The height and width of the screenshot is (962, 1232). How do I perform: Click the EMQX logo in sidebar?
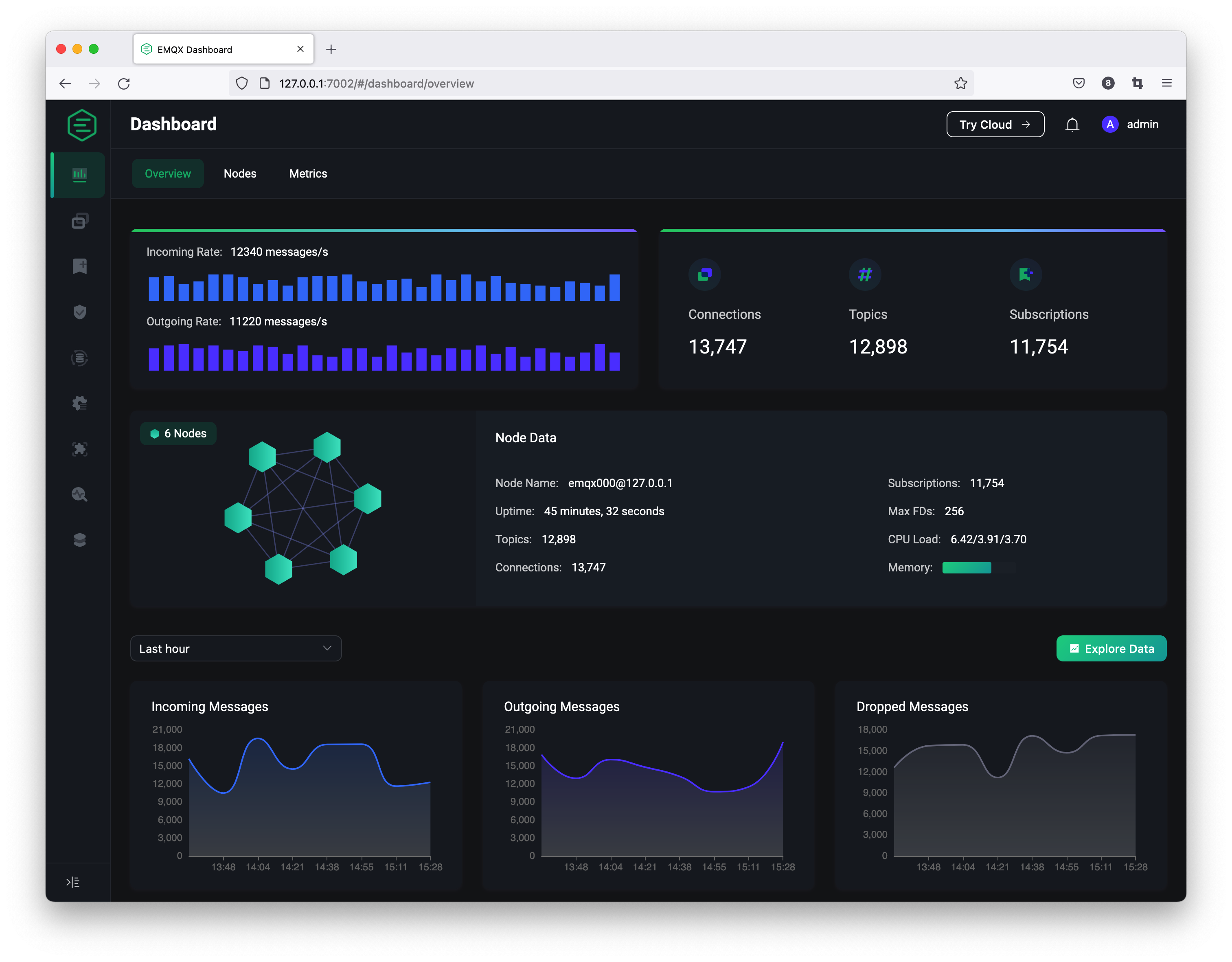[81, 125]
